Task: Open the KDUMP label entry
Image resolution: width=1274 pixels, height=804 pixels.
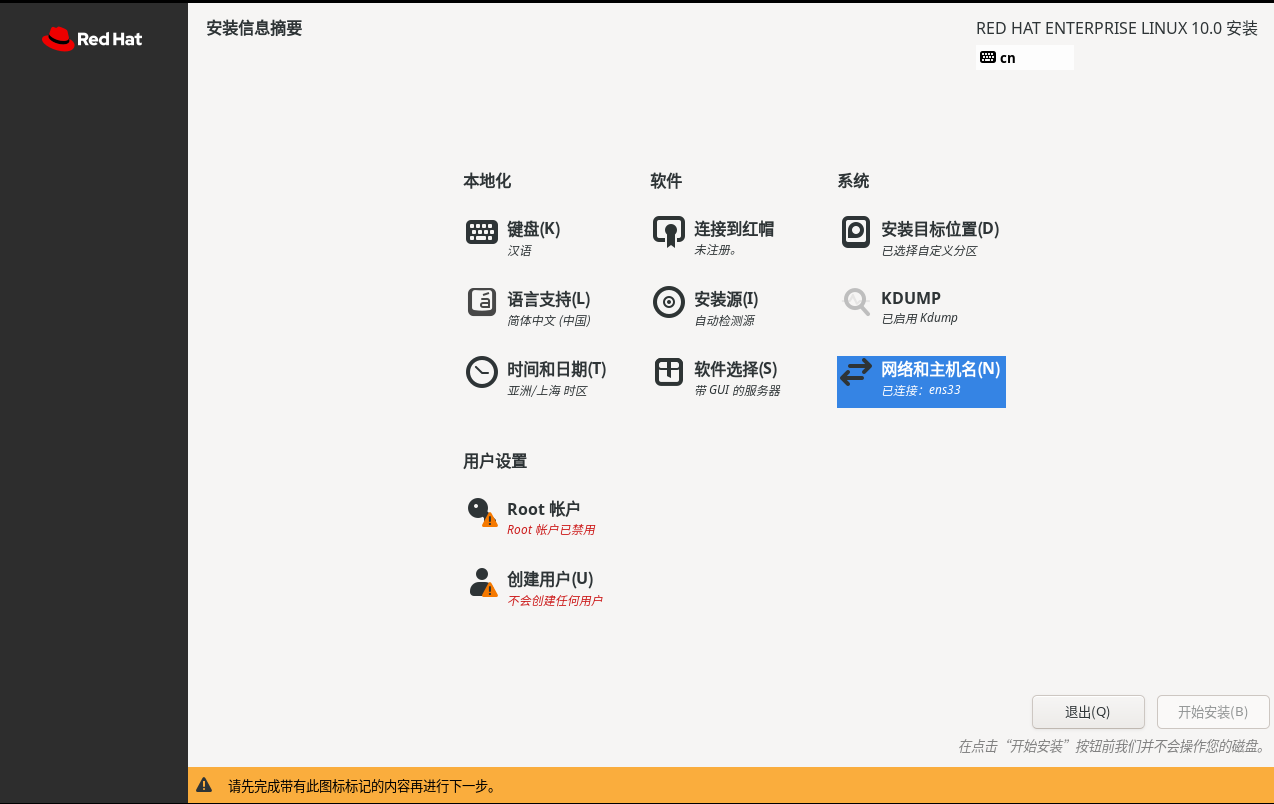Action: 911,298
